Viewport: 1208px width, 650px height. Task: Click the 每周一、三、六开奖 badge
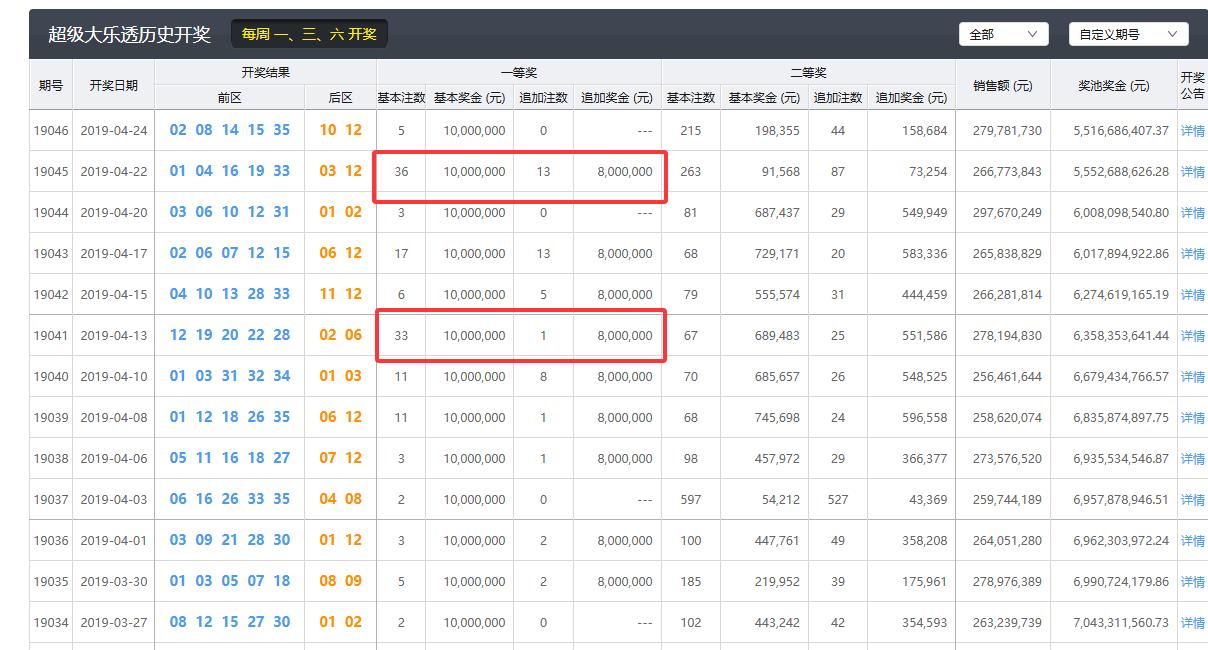pos(309,34)
